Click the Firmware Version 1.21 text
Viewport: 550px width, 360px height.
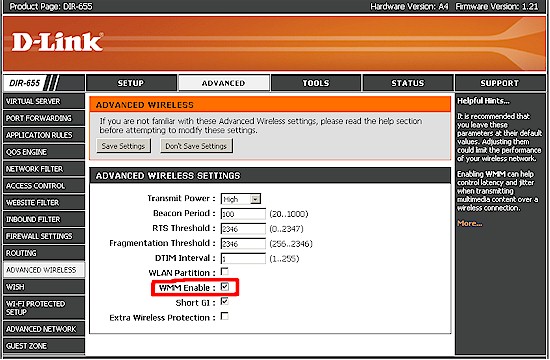[x=497, y=6]
